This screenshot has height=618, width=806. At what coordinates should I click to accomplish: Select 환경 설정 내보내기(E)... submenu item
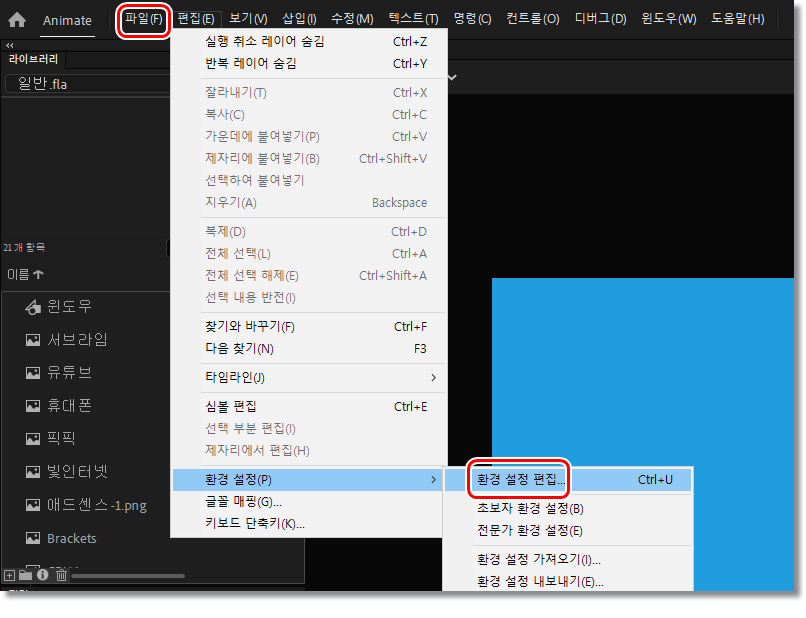pyautogui.click(x=568, y=581)
